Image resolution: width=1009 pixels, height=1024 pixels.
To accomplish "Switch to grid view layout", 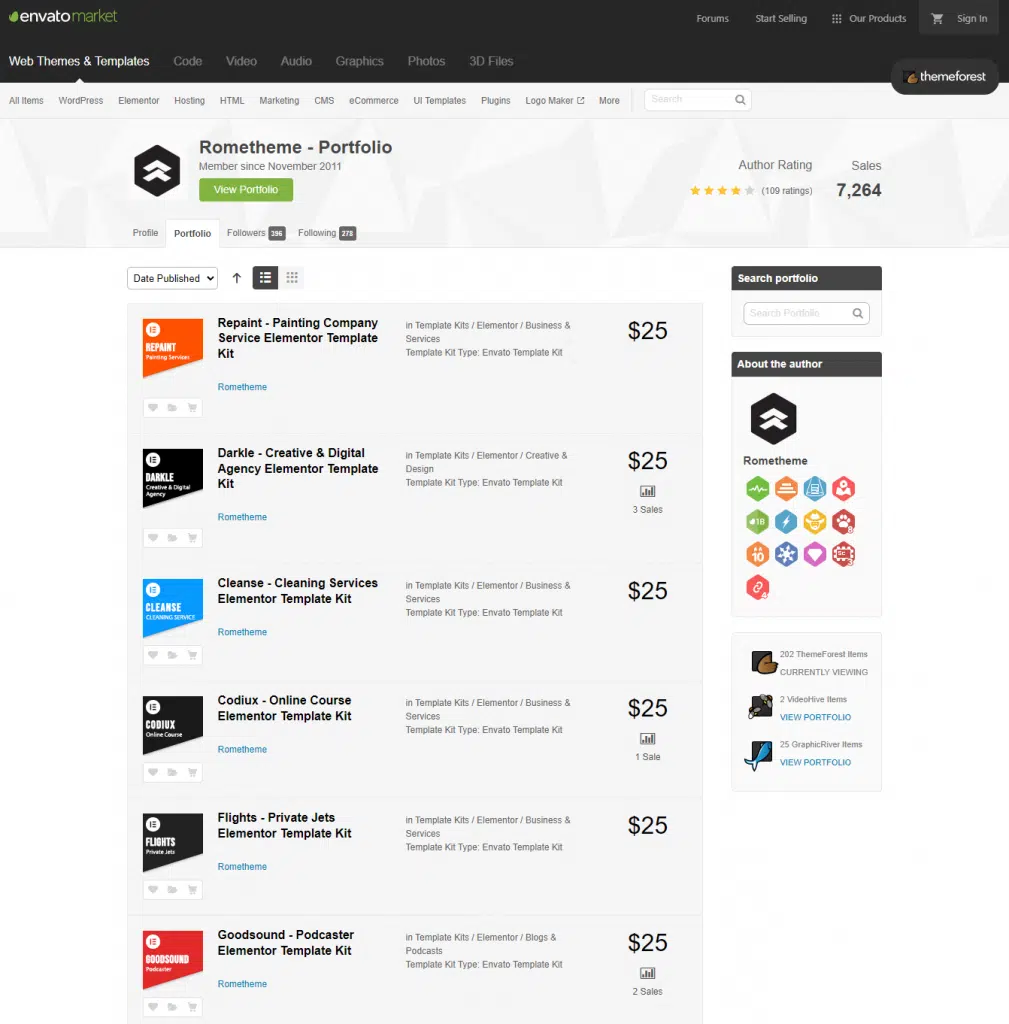I will tap(292, 278).
